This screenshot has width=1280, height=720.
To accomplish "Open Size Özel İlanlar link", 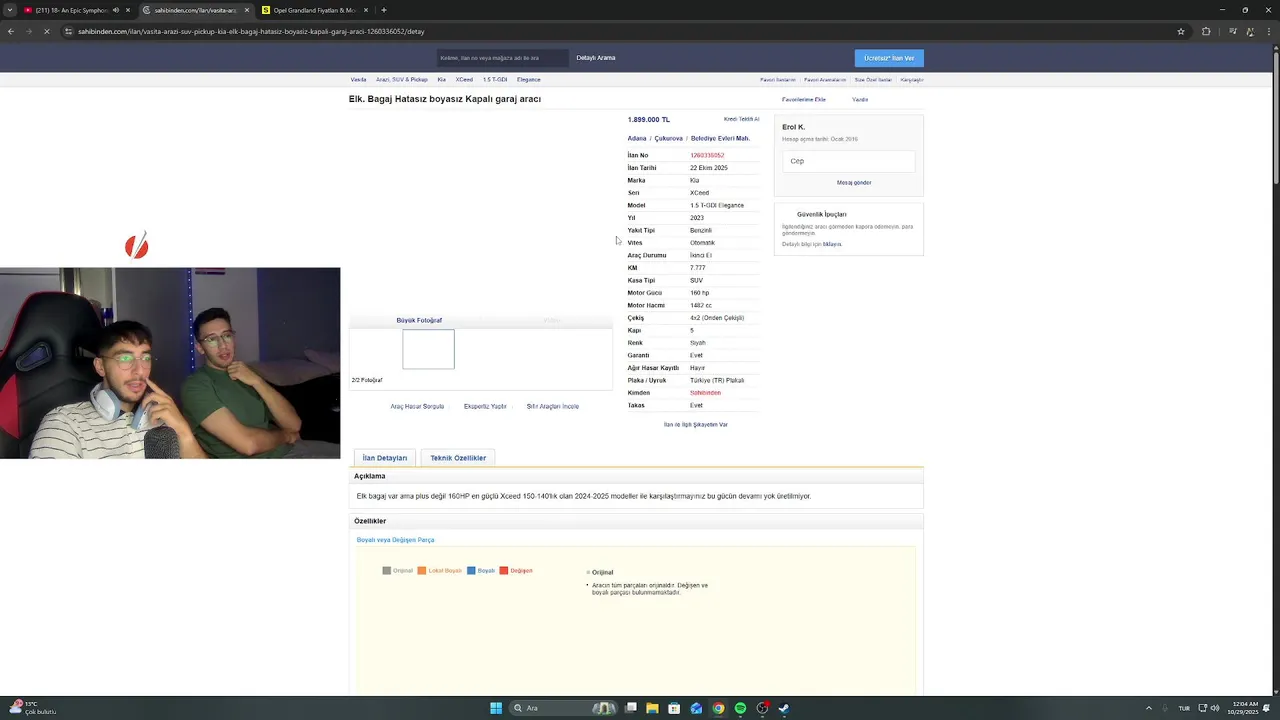I will pyautogui.click(x=873, y=80).
